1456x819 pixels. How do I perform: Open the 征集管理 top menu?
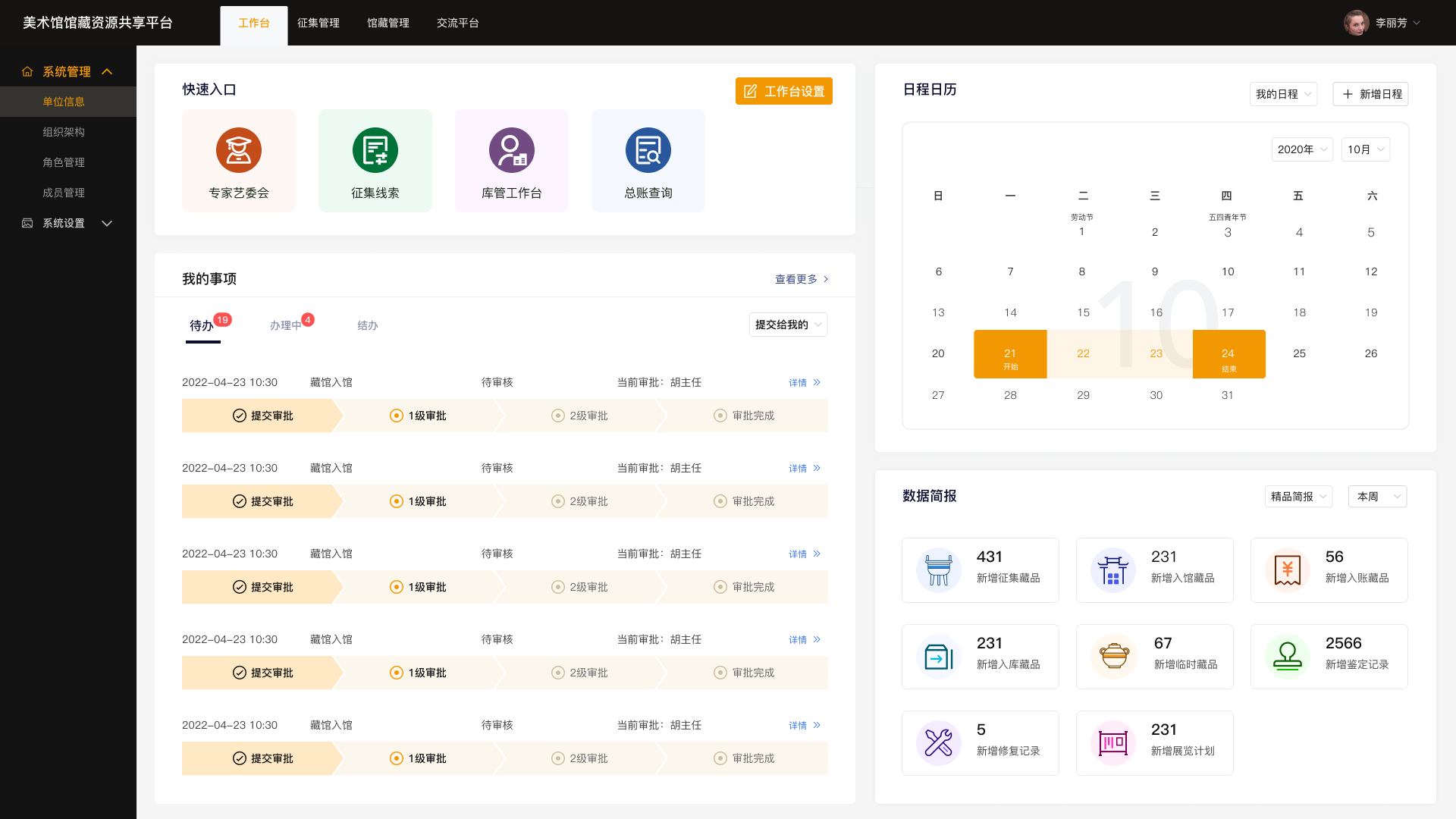[318, 23]
